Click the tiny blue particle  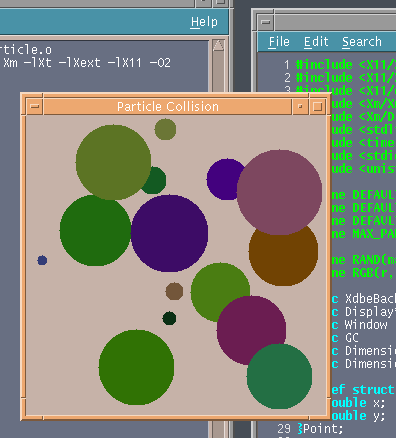(x=42, y=260)
